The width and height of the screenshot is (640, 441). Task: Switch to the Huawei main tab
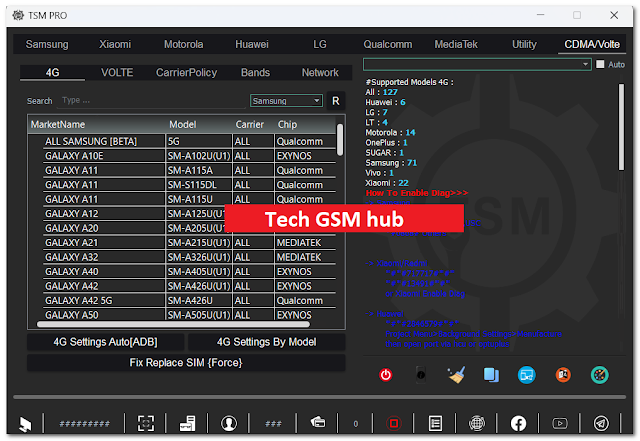[252, 44]
